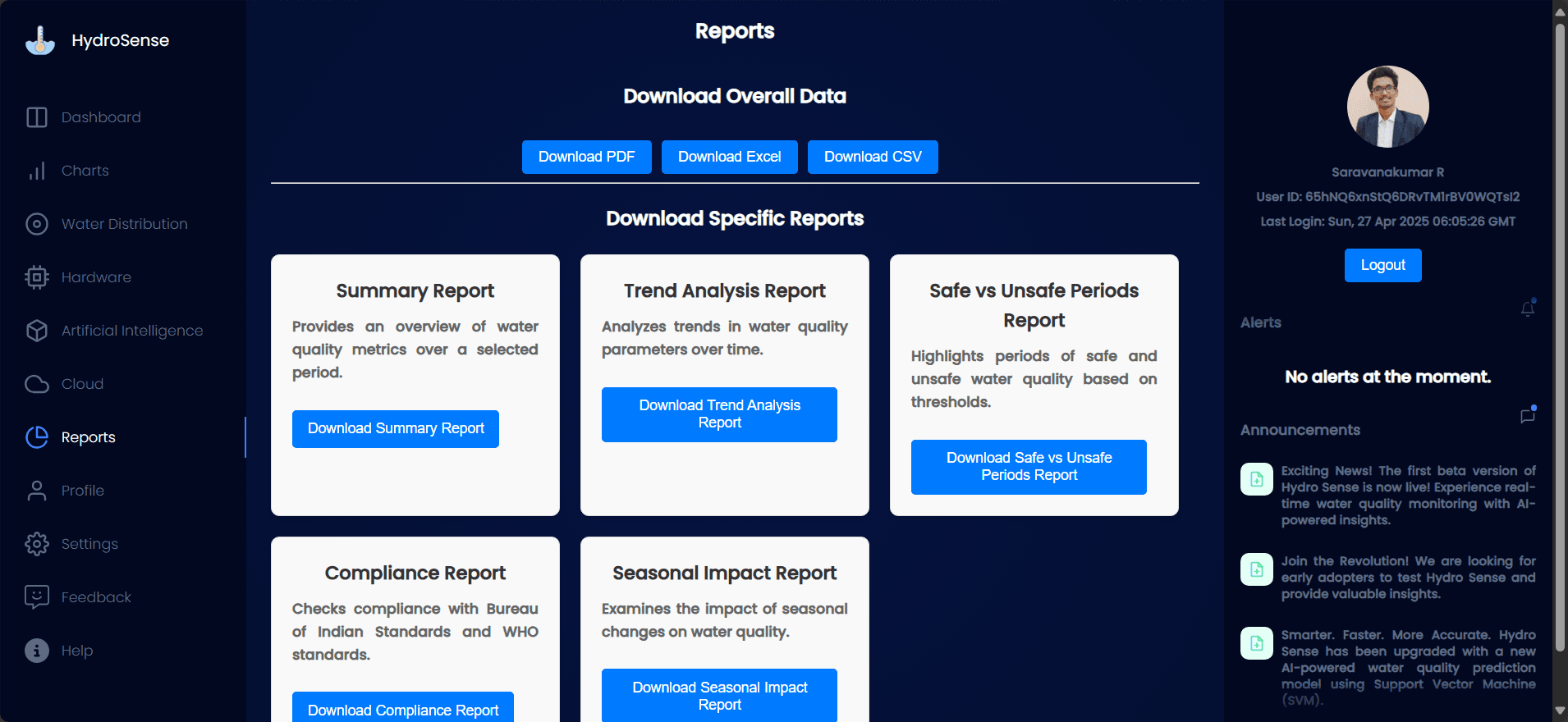Click the Hardware chip icon
This screenshot has width=1568, height=722.
point(37,277)
